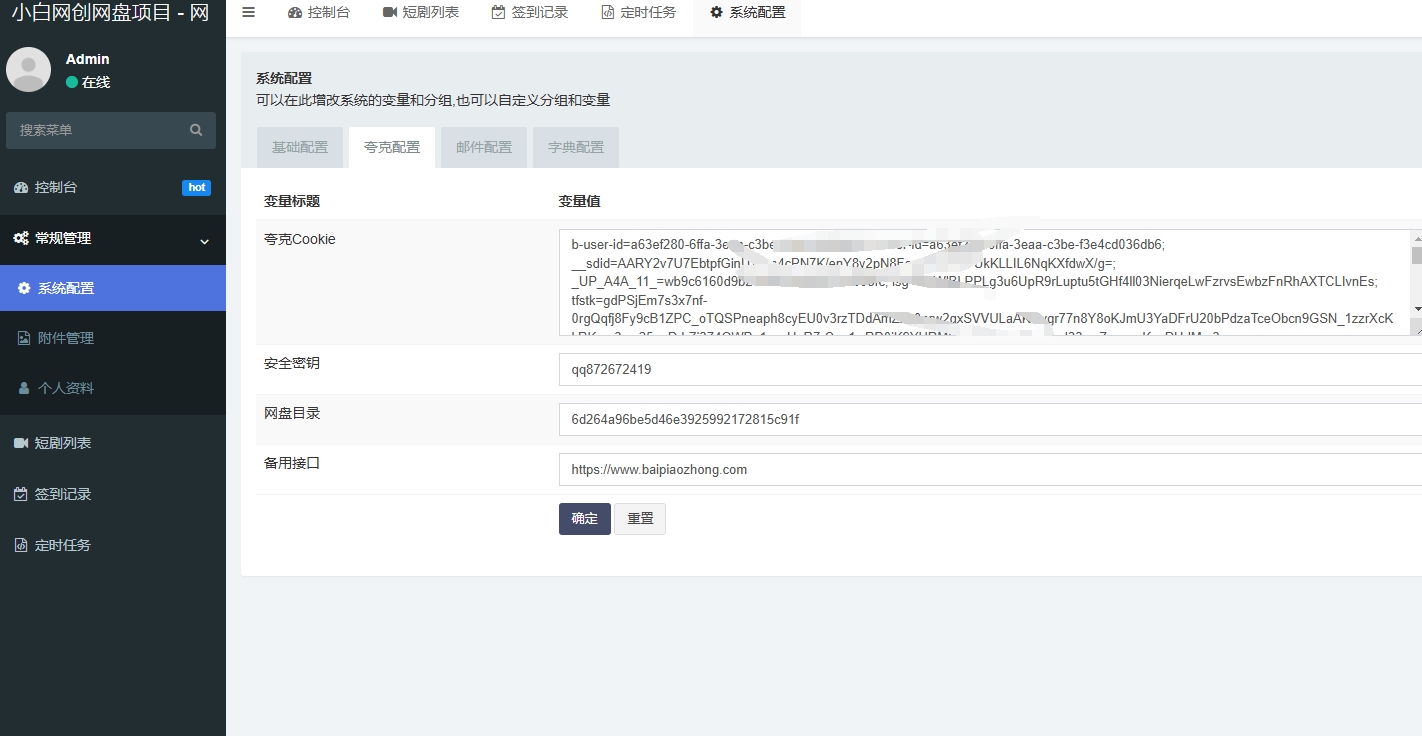
Task: Toggle the sidebar hamburger menu icon
Action: click(249, 12)
